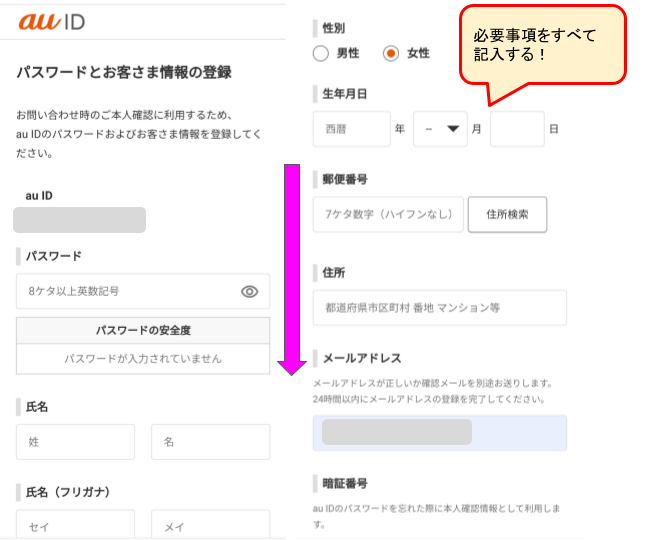The image size is (664, 540).
Task: Click the grayed au ID value box
Action: click(80, 220)
